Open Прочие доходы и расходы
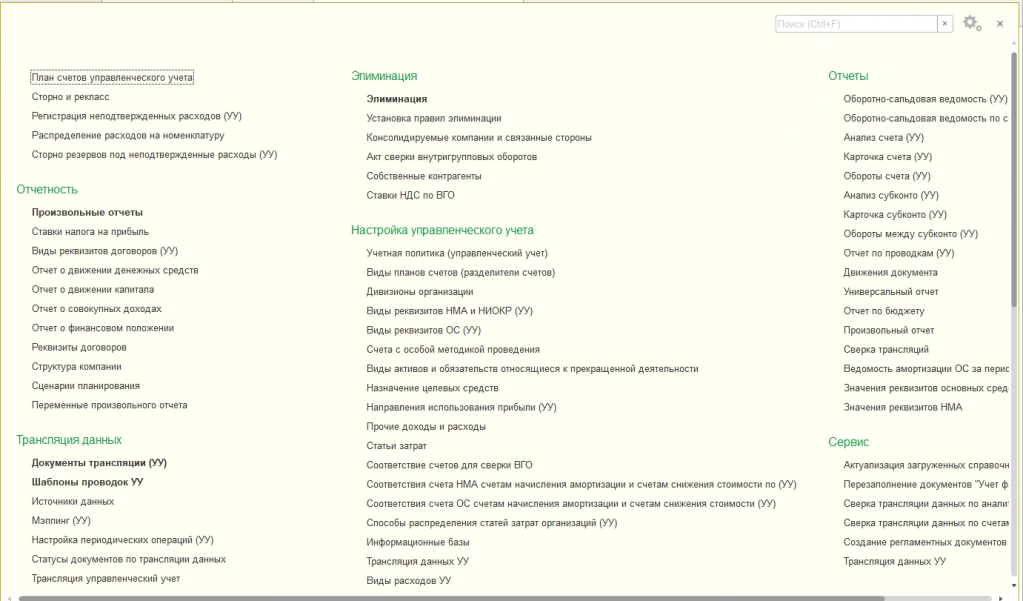 pos(426,426)
